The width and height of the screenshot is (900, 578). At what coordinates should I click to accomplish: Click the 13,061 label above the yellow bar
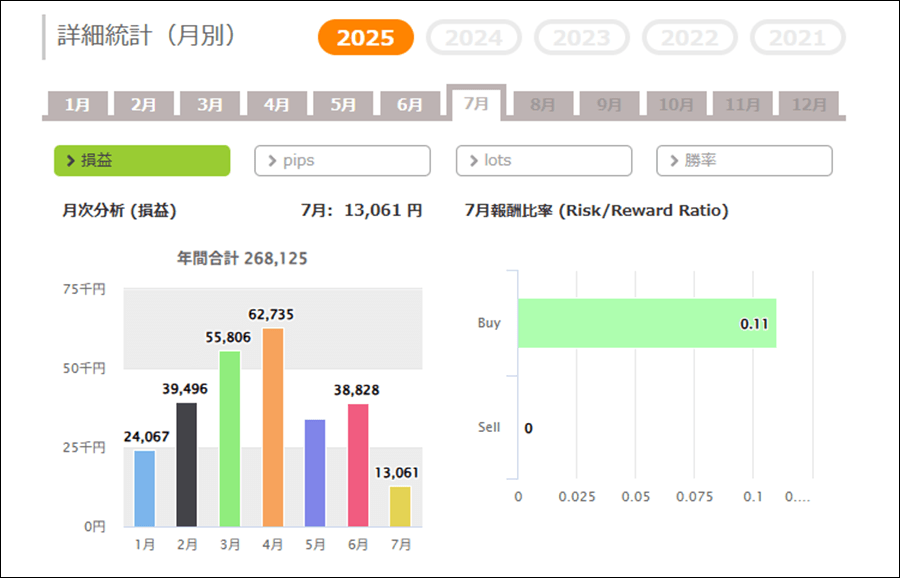(x=397, y=473)
